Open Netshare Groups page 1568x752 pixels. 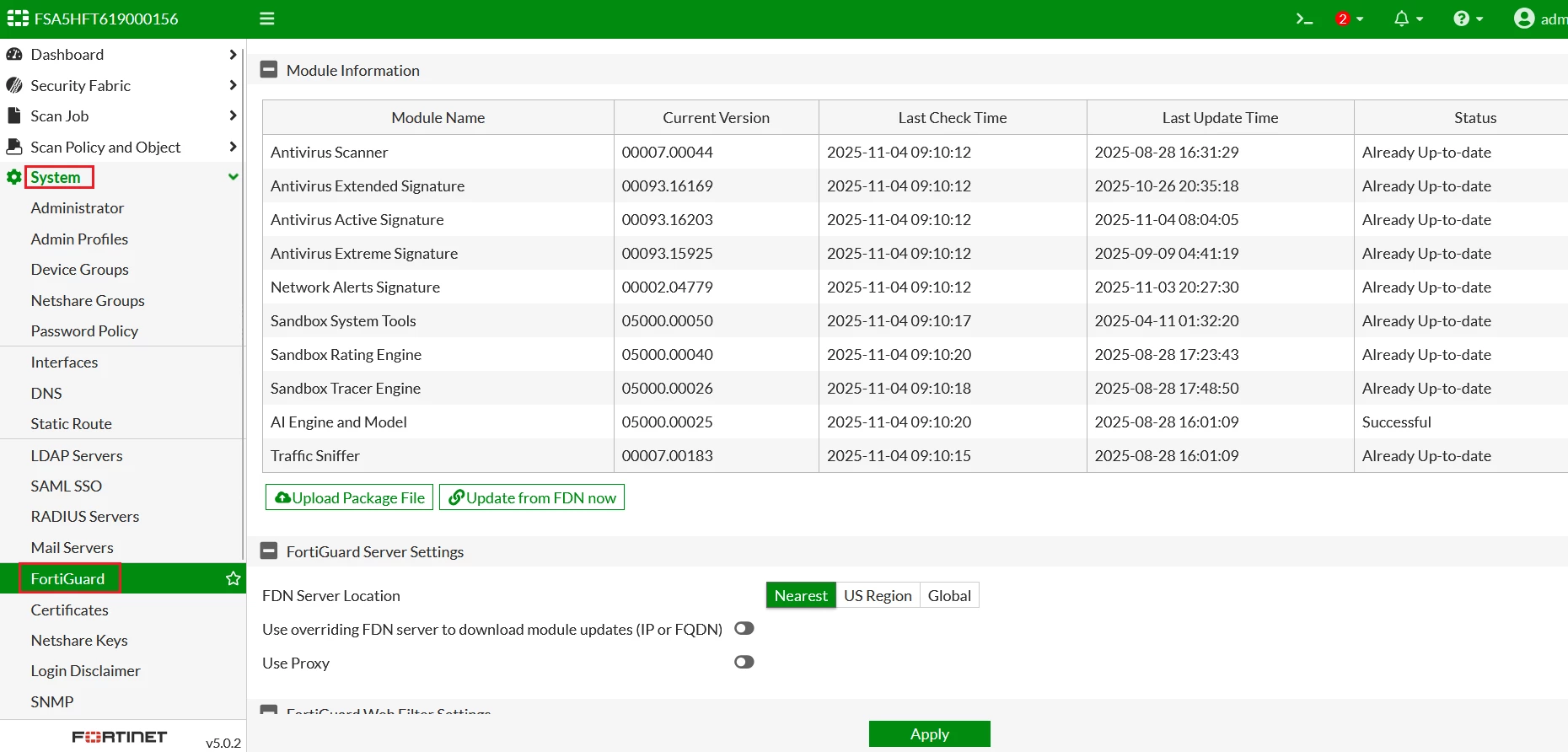88,301
